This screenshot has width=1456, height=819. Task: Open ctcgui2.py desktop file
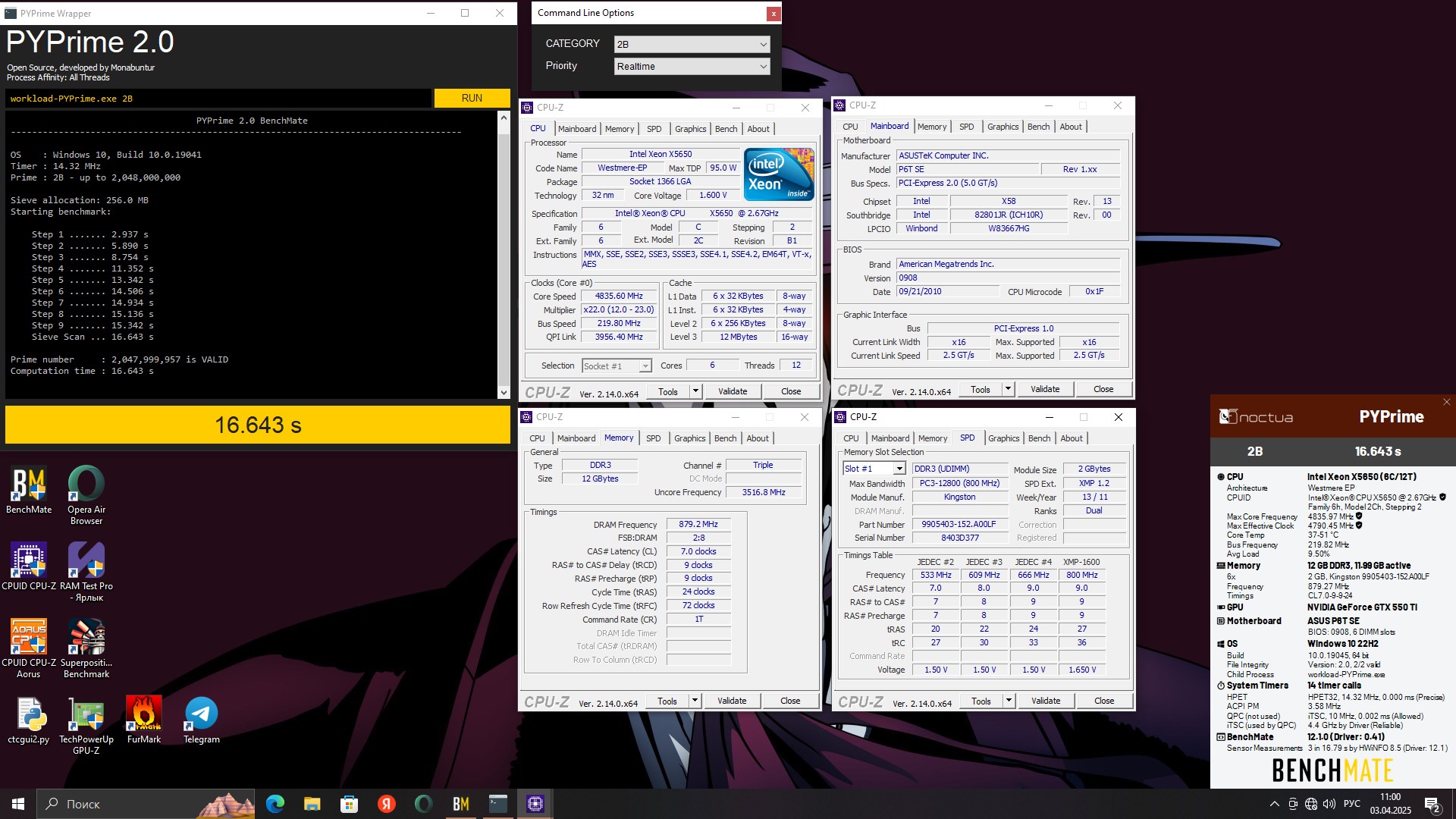click(x=29, y=720)
